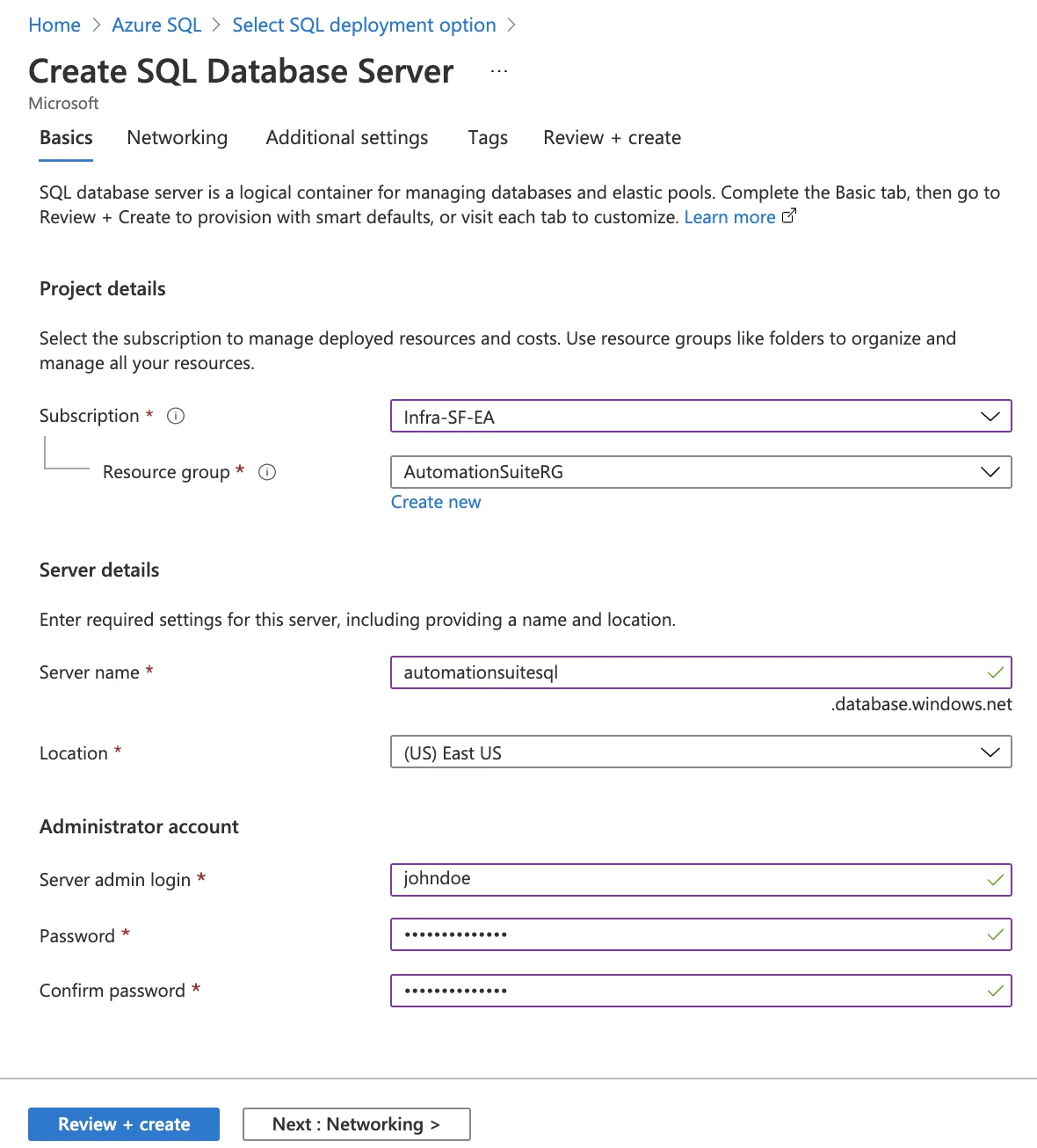Go to the Tags tab

(x=488, y=138)
